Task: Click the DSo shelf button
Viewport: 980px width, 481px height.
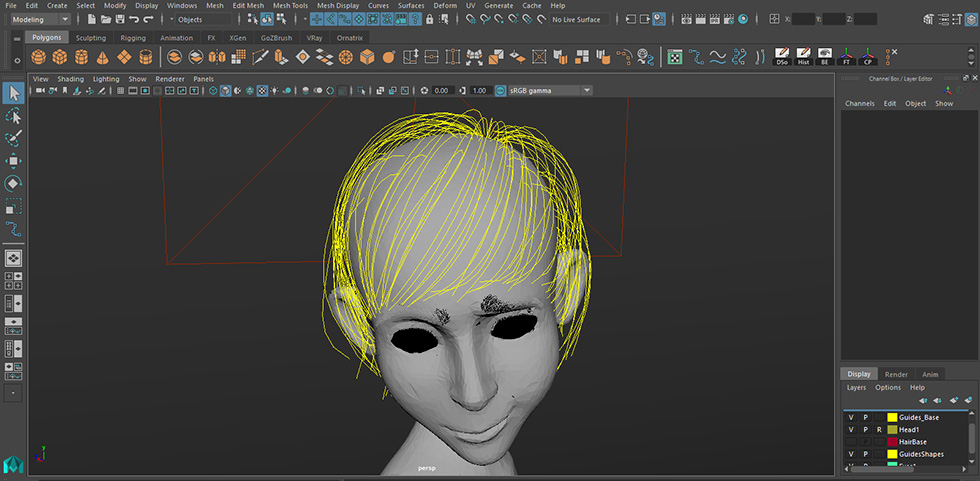Action: click(782, 57)
